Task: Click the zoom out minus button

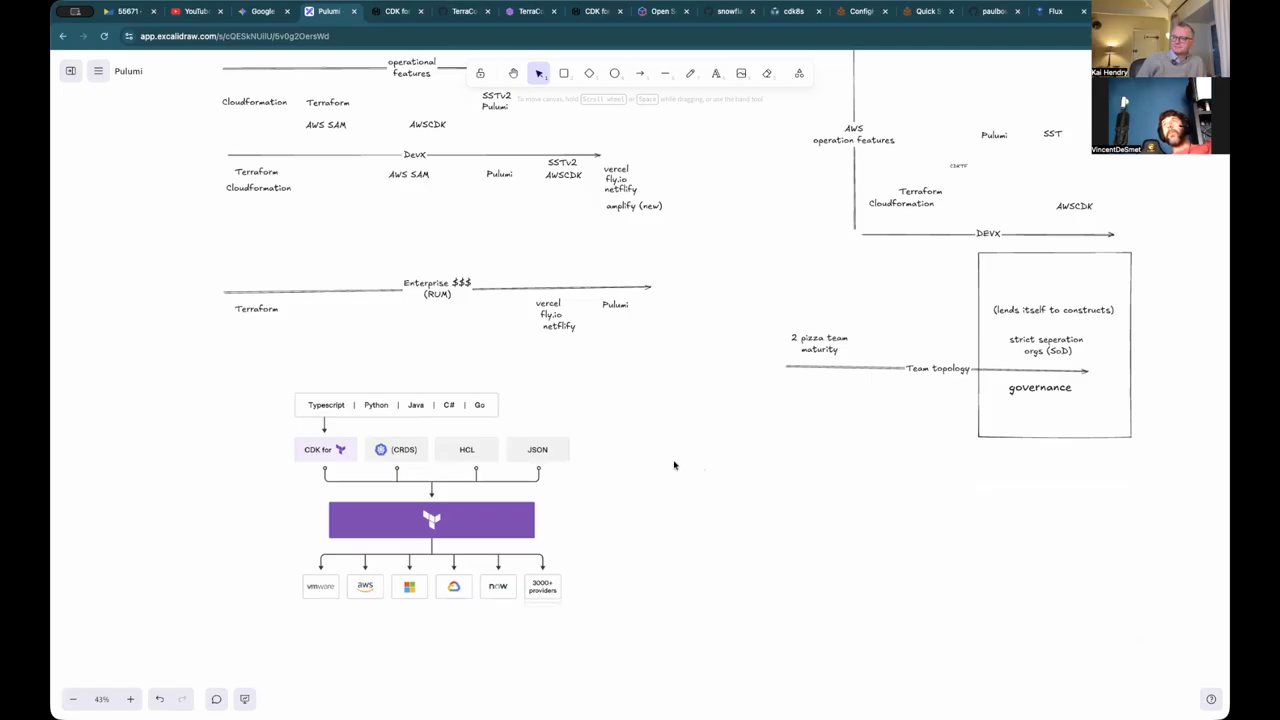Action: (73, 699)
